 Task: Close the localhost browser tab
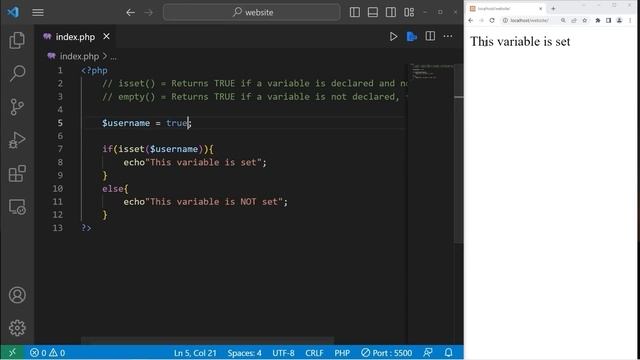(540, 8)
